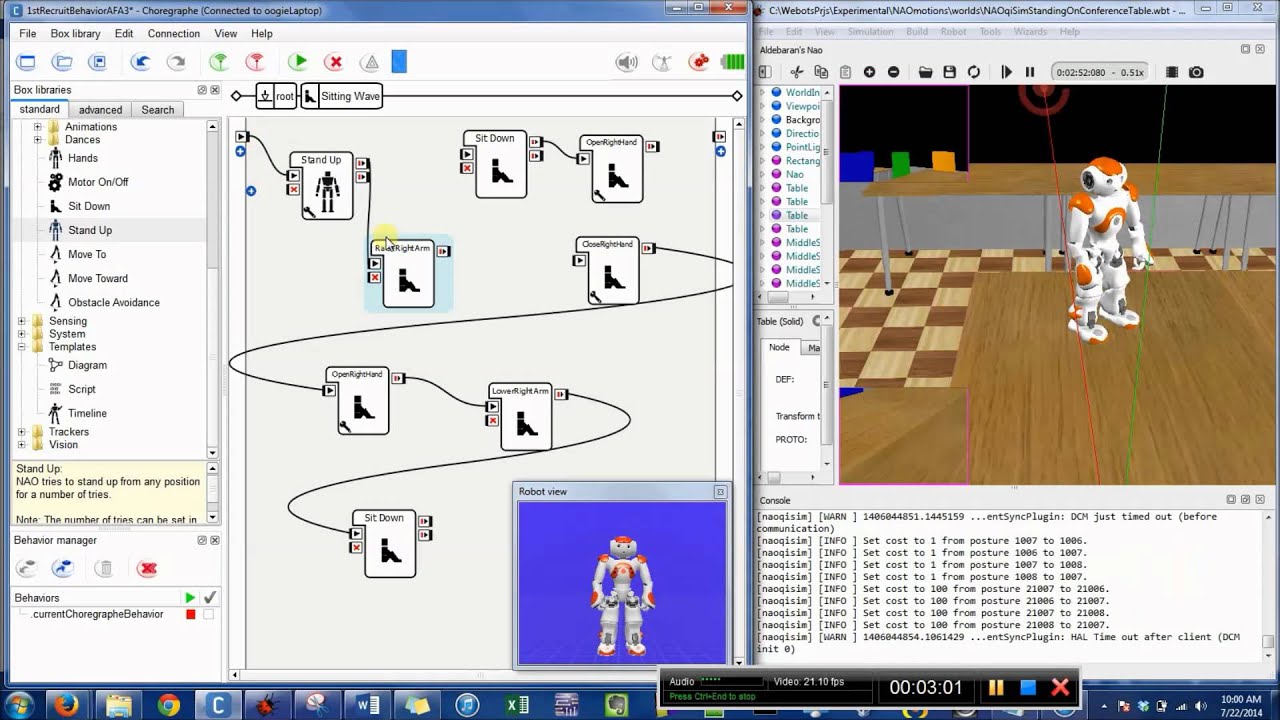
Task: Click Webots movie recording film icon
Action: tap(1172, 72)
